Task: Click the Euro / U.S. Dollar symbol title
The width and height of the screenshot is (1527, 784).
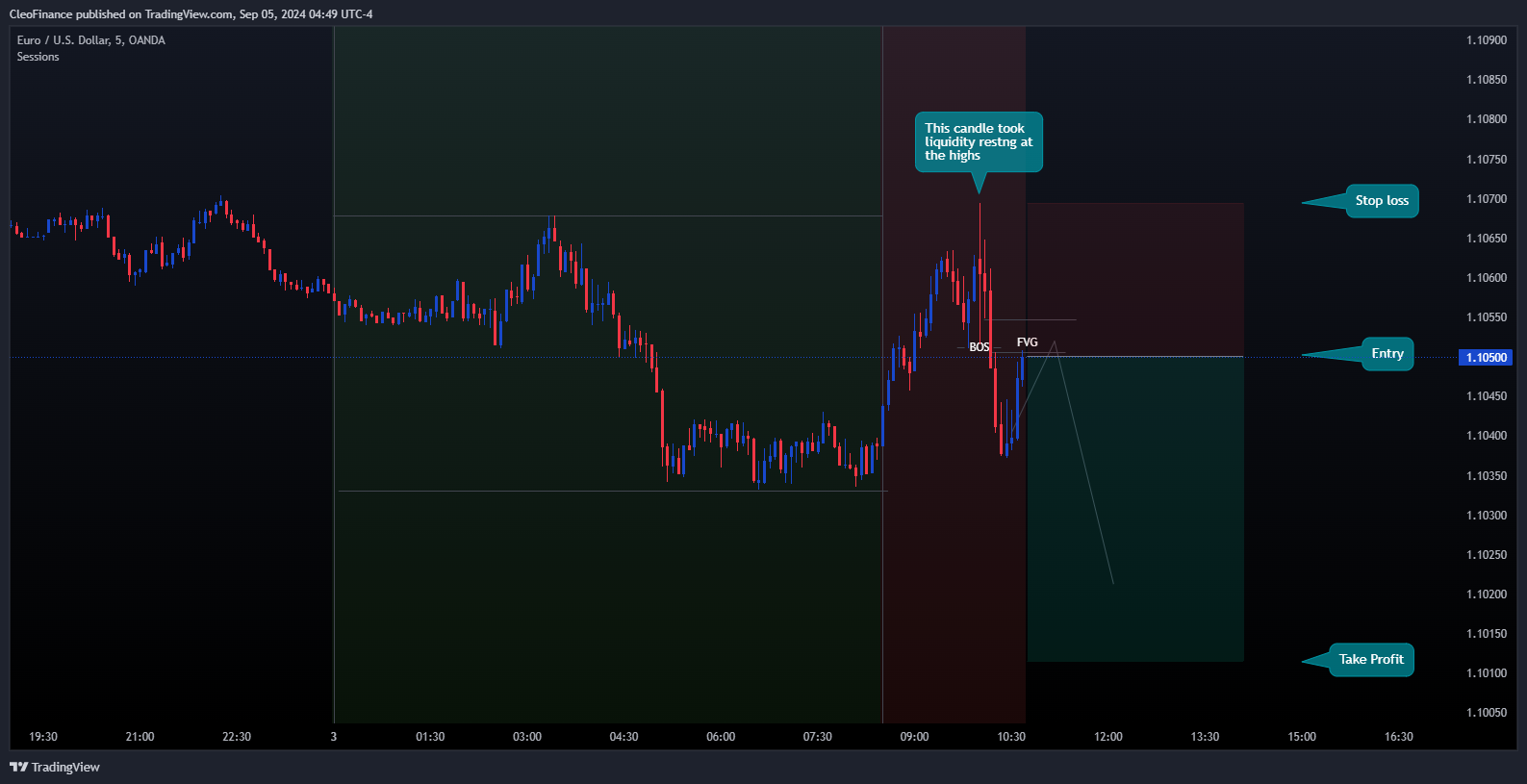Action: 91,40
